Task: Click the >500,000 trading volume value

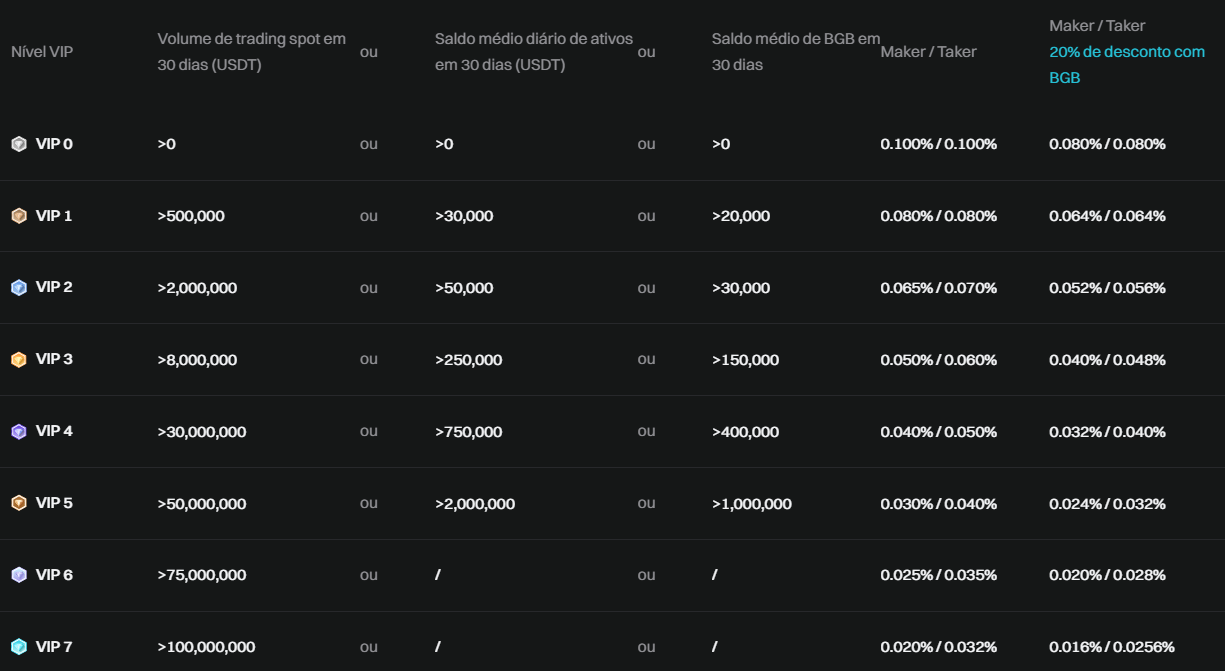Action: click(x=191, y=216)
